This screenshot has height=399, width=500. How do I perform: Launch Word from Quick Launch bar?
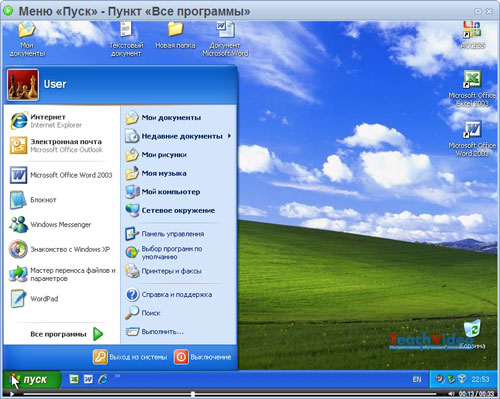(88, 379)
